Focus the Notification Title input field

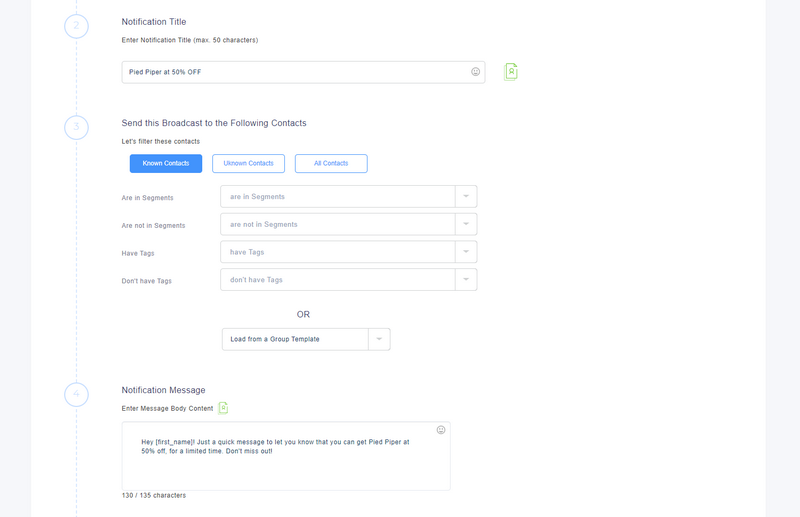(x=303, y=72)
